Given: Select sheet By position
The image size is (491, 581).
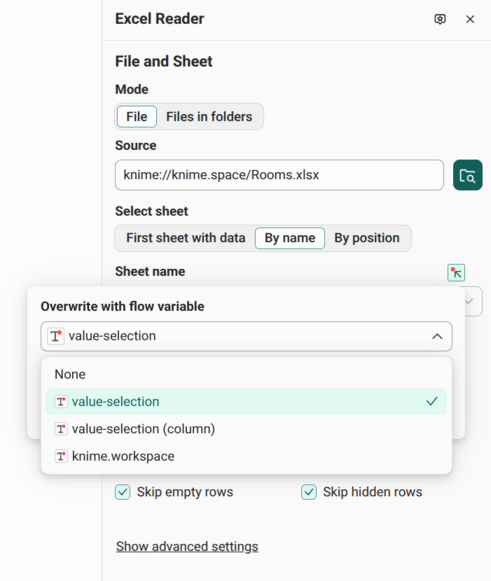Looking at the screenshot, I should click(367, 238).
